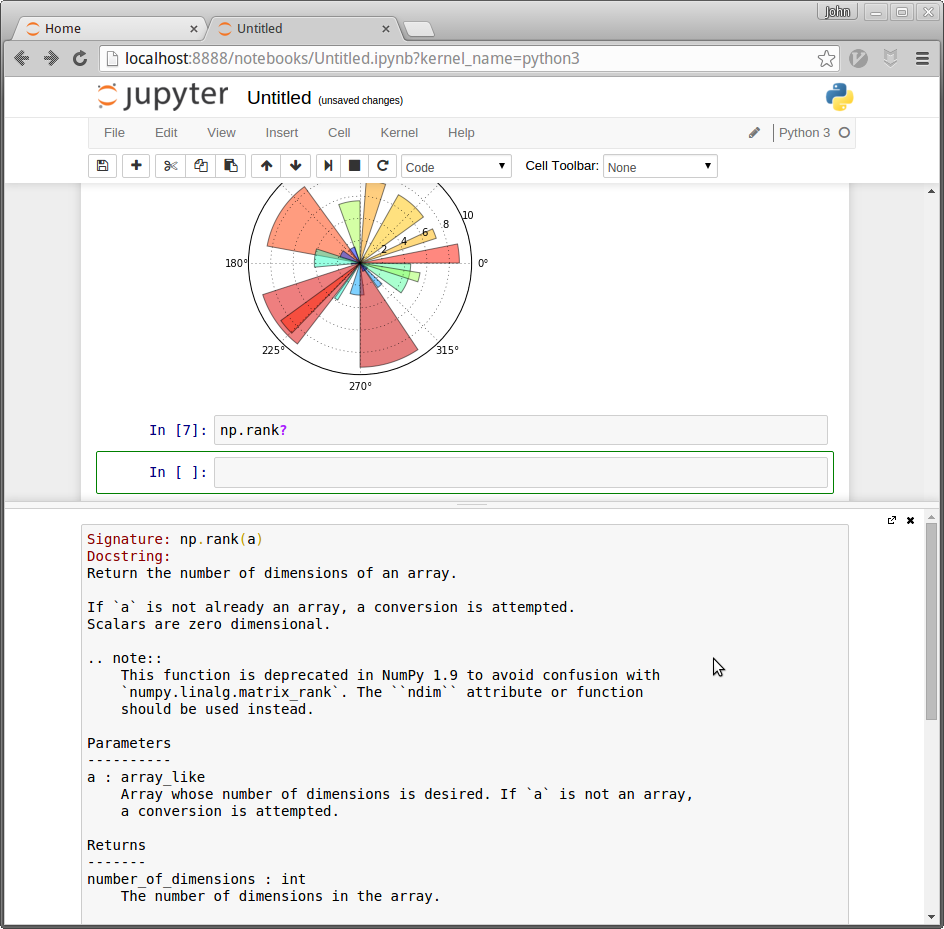Restart the kernel
This screenshot has width=944, height=929.
tap(382, 166)
